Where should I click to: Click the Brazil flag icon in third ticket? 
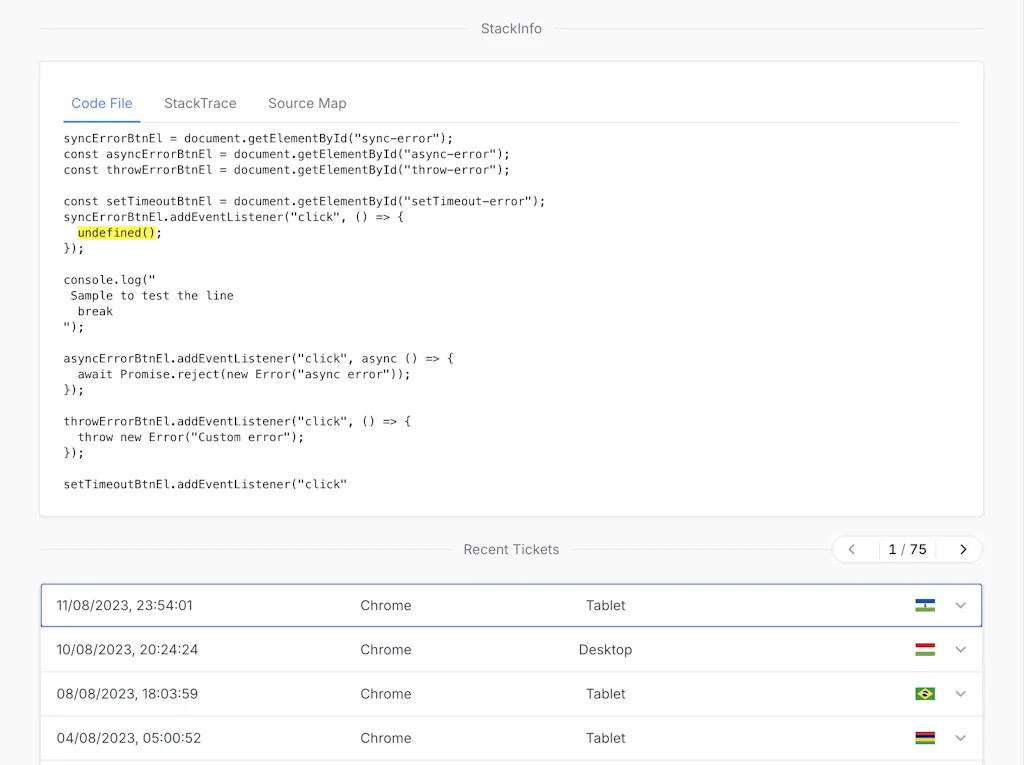[x=925, y=693]
